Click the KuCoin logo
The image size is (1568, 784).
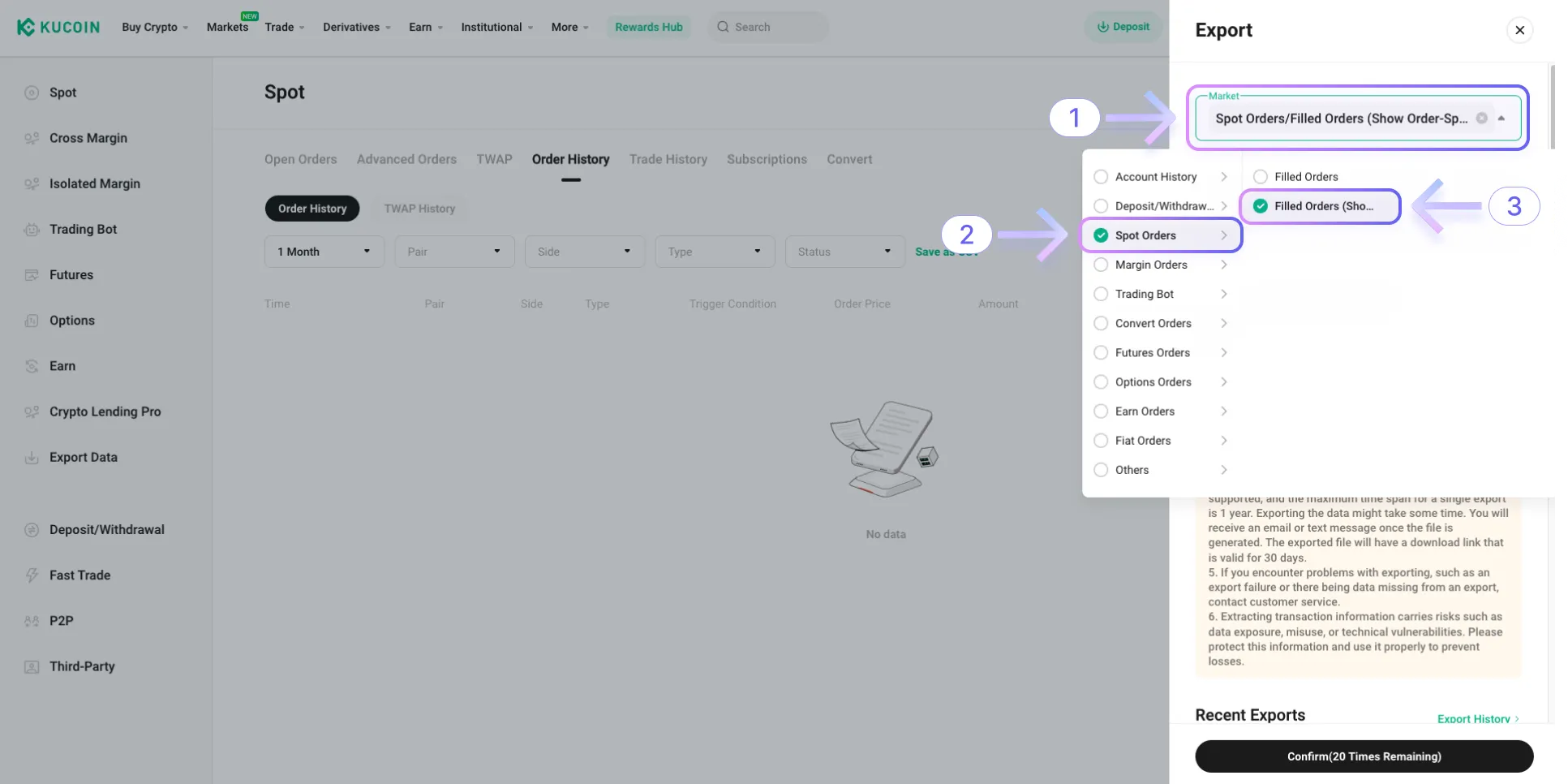coord(58,27)
